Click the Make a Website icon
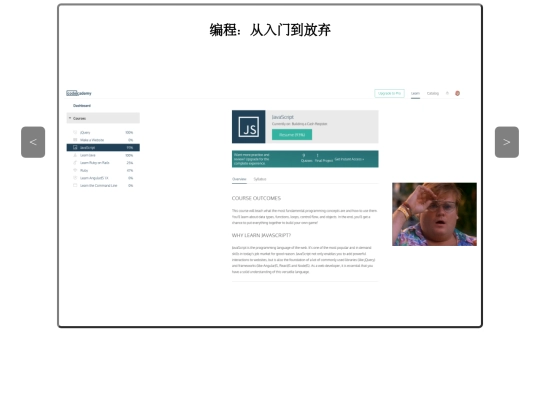 pyautogui.click(x=75, y=140)
